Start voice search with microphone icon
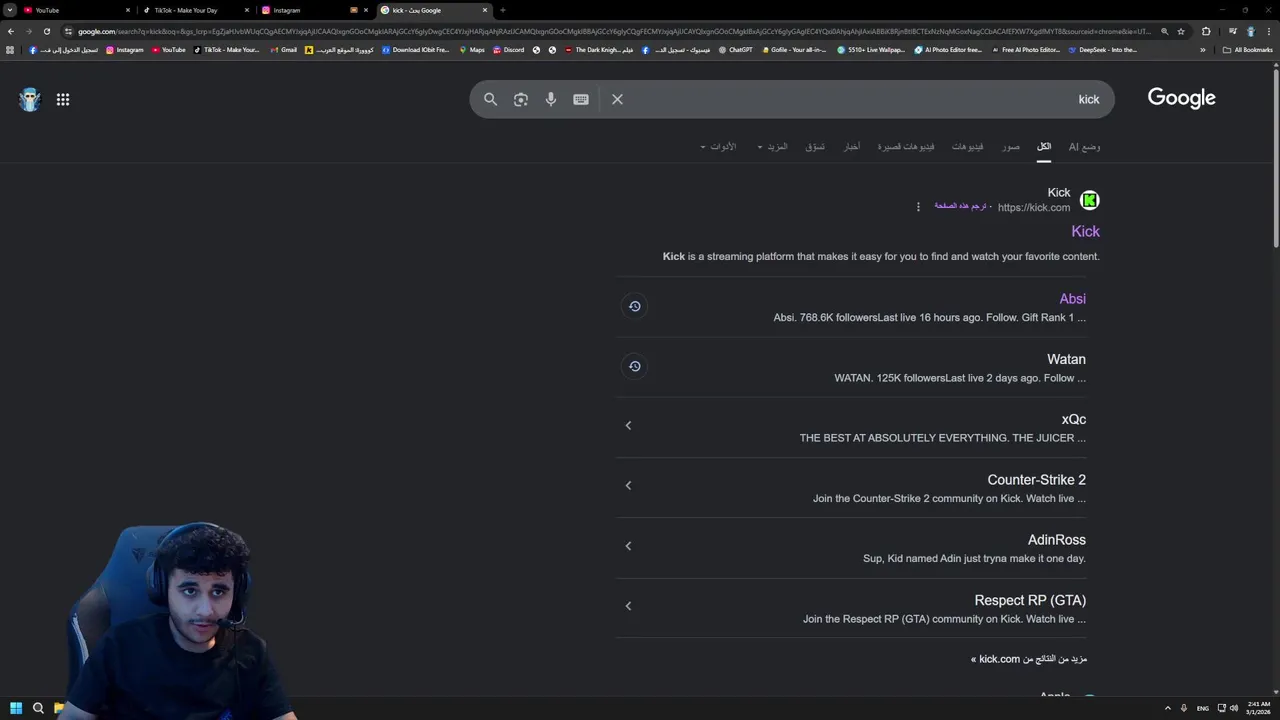 tap(551, 99)
